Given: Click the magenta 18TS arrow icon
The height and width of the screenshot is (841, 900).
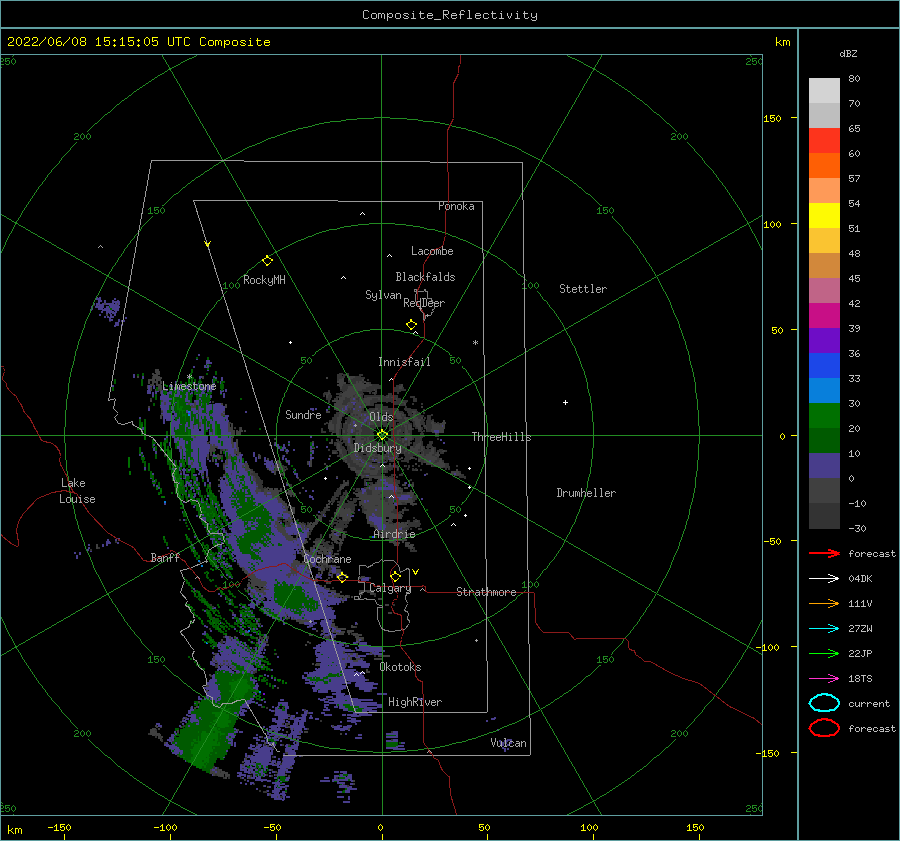Looking at the screenshot, I should [x=824, y=679].
